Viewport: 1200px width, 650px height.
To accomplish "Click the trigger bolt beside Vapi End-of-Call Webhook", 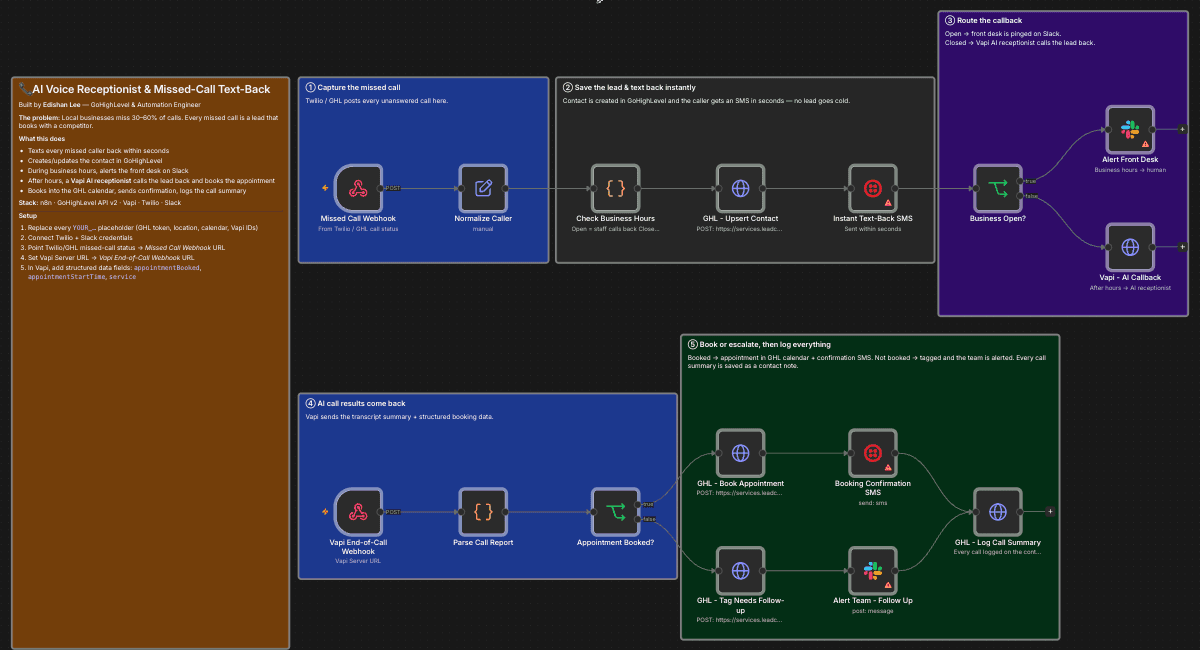I will click(x=324, y=512).
